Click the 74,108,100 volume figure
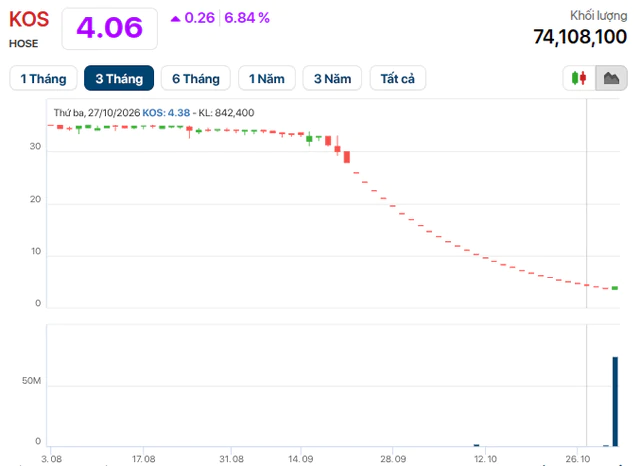This screenshot has width=640, height=466. pyautogui.click(x=580, y=37)
